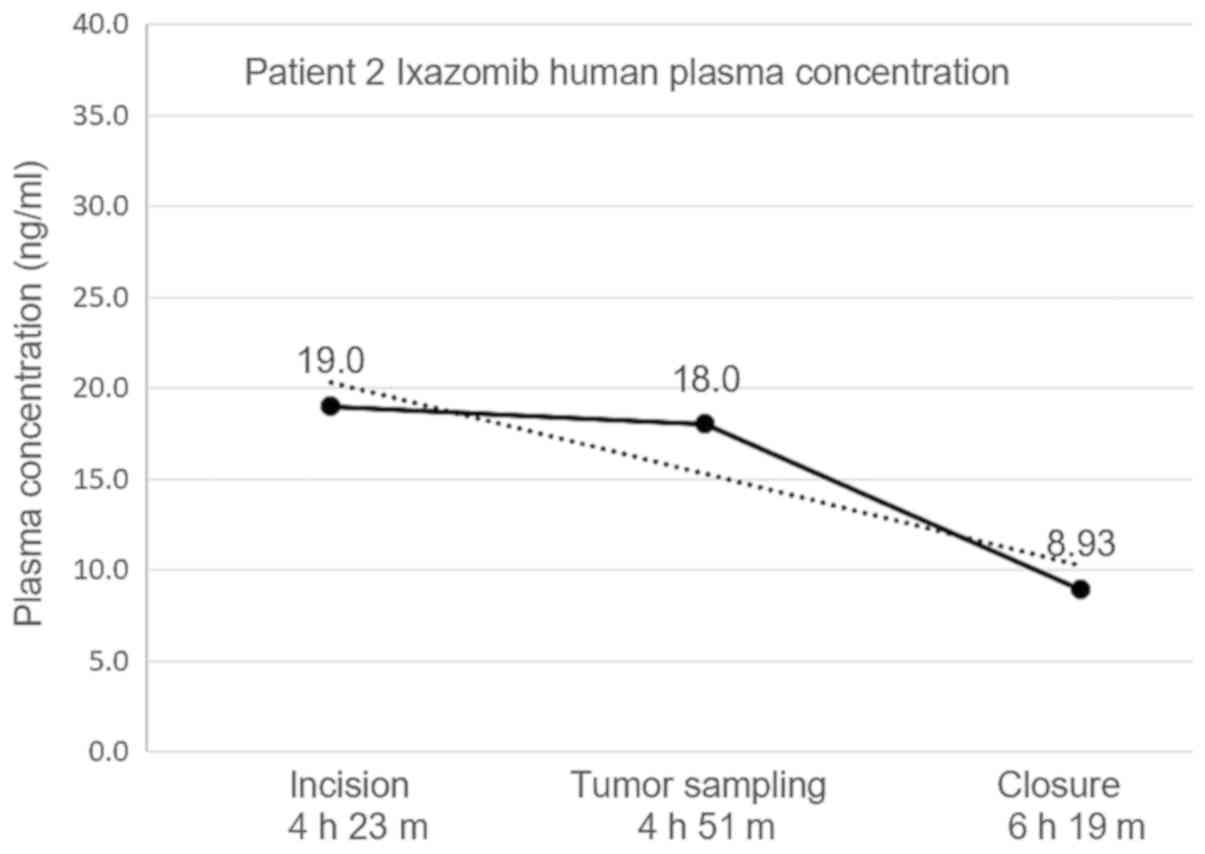Viewport: 1205px width, 854px height.
Task: Select the 18.0 data label
Action: [x=706, y=381]
